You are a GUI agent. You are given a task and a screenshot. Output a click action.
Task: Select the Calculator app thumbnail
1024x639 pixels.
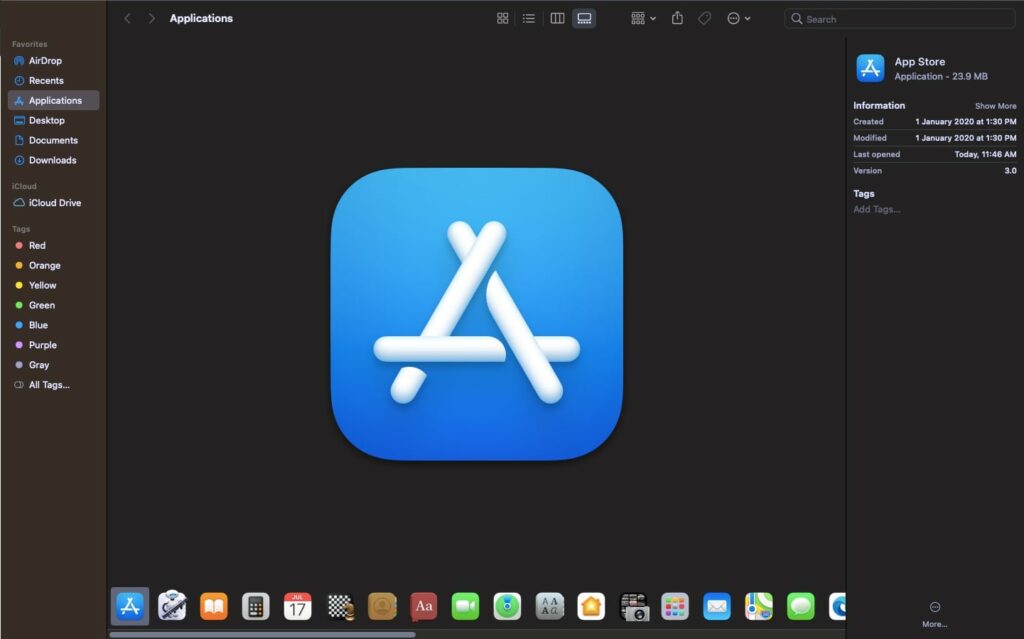pos(256,606)
